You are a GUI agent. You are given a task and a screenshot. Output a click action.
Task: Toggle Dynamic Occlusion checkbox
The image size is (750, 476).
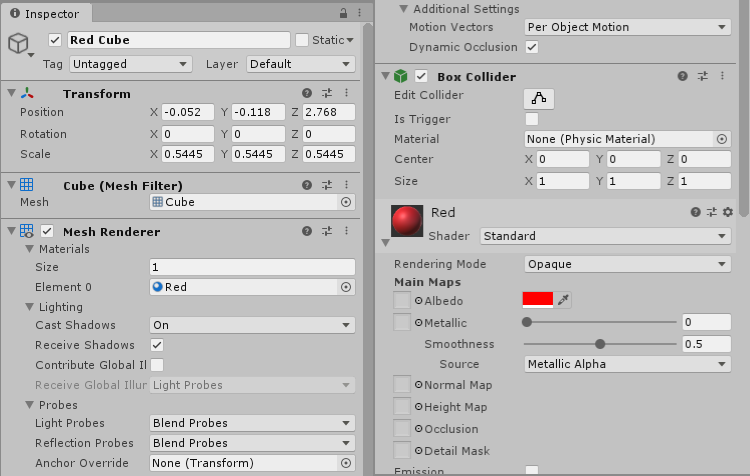click(x=532, y=47)
